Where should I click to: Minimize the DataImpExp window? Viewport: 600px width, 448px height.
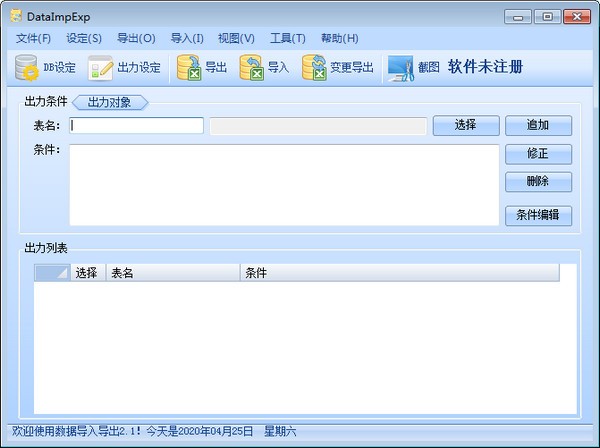(518, 17)
